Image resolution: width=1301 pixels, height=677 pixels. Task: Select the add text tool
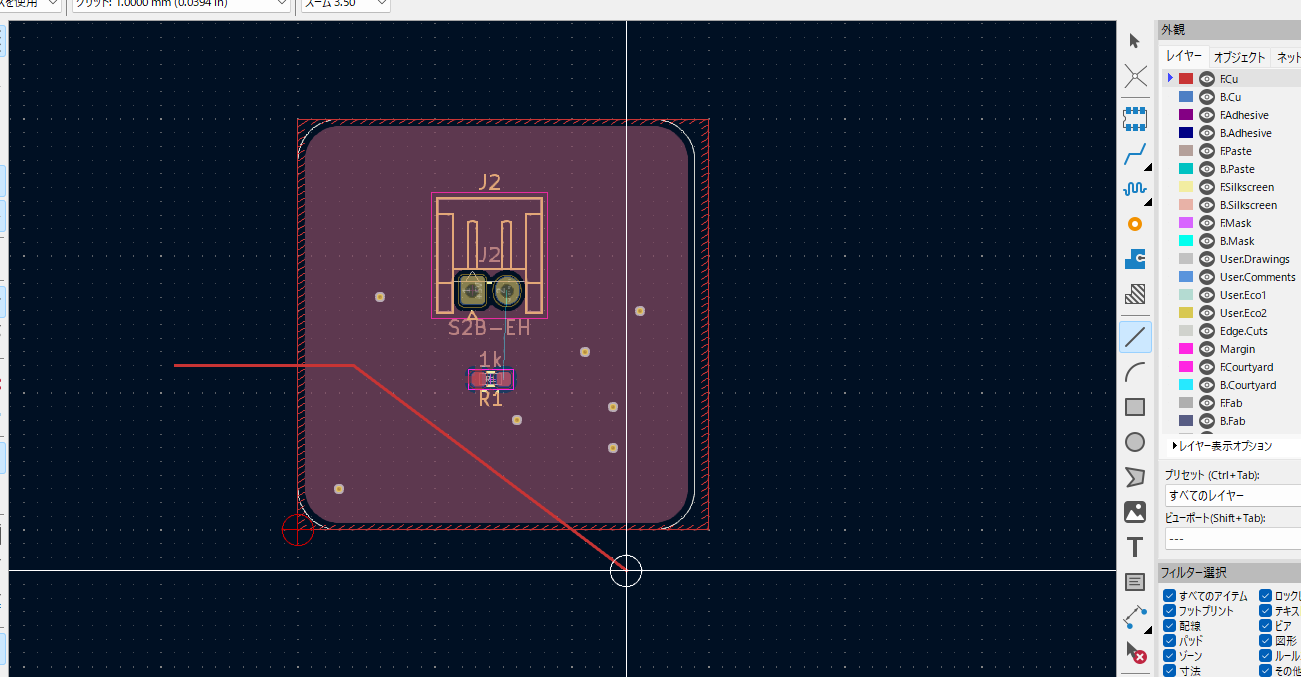pyautogui.click(x=1135, y=547)
